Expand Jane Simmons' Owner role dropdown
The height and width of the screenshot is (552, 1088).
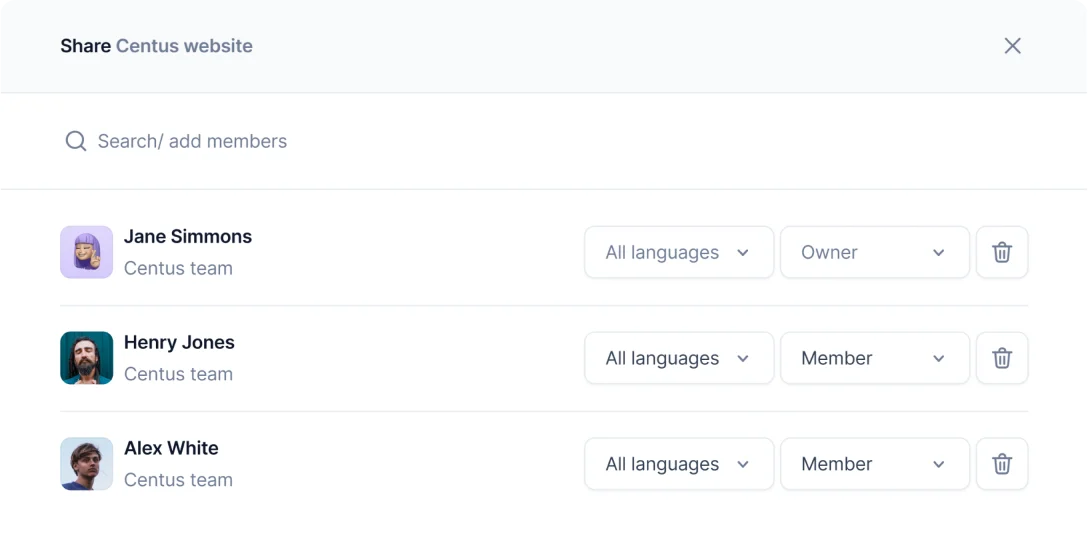pyautogui.click(x=874, y=253)
